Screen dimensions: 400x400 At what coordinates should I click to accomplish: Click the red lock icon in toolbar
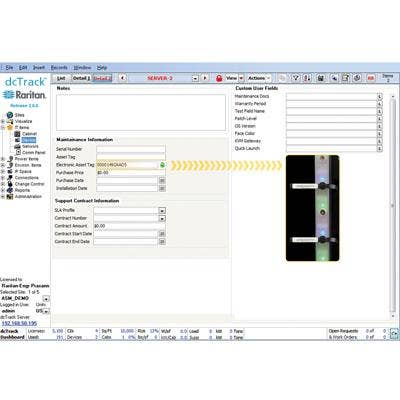(x=219, y=78)
